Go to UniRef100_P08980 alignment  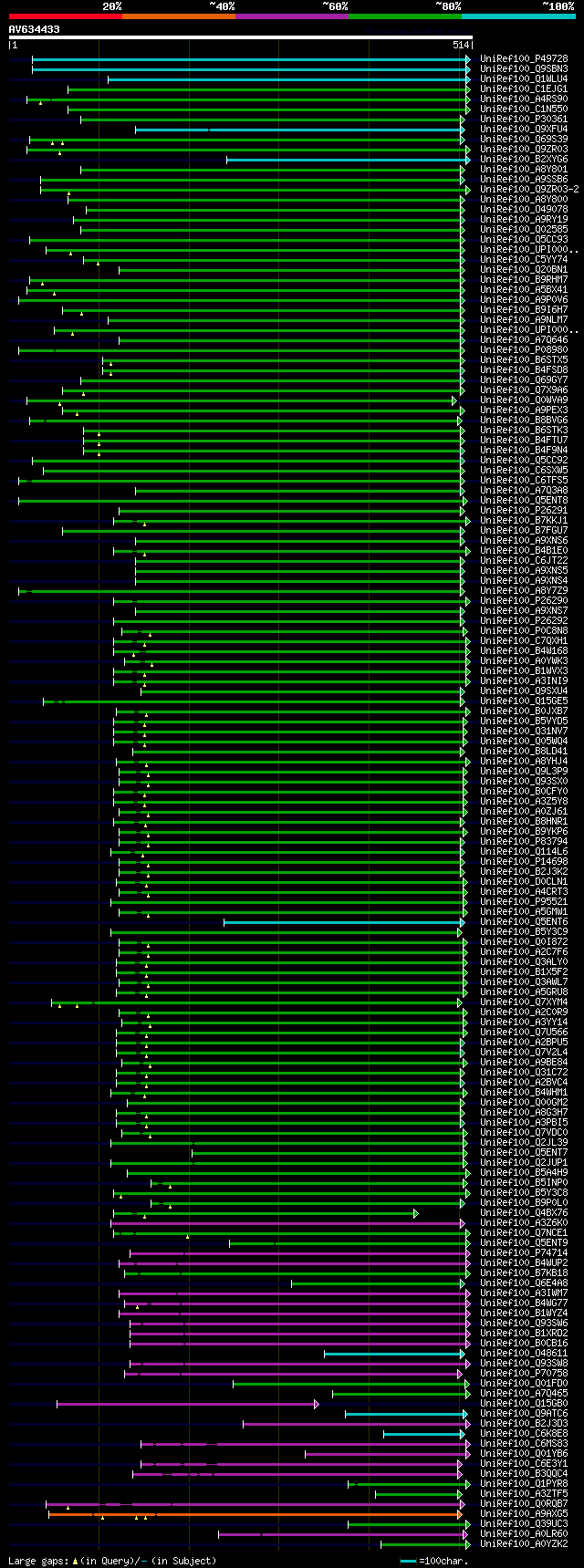[524, 349]
